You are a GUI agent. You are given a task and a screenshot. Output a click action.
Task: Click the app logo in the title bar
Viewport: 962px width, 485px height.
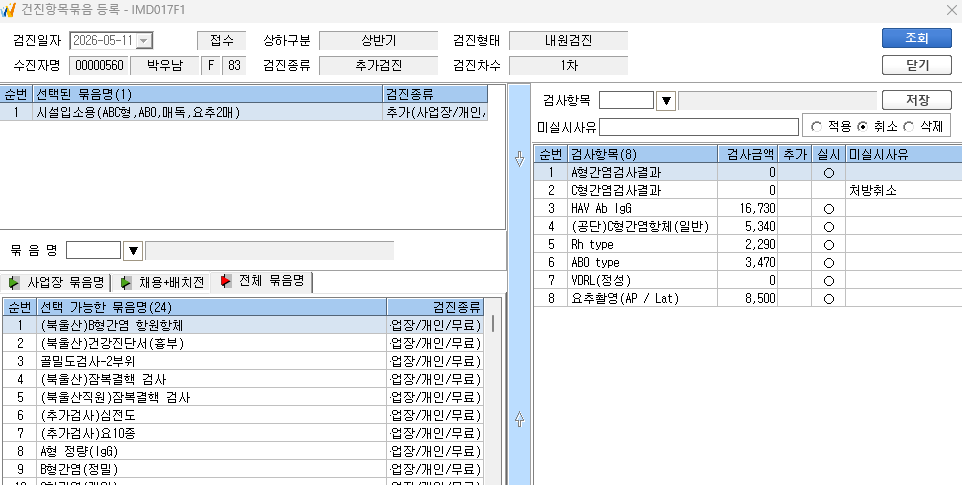click(8, 10)
